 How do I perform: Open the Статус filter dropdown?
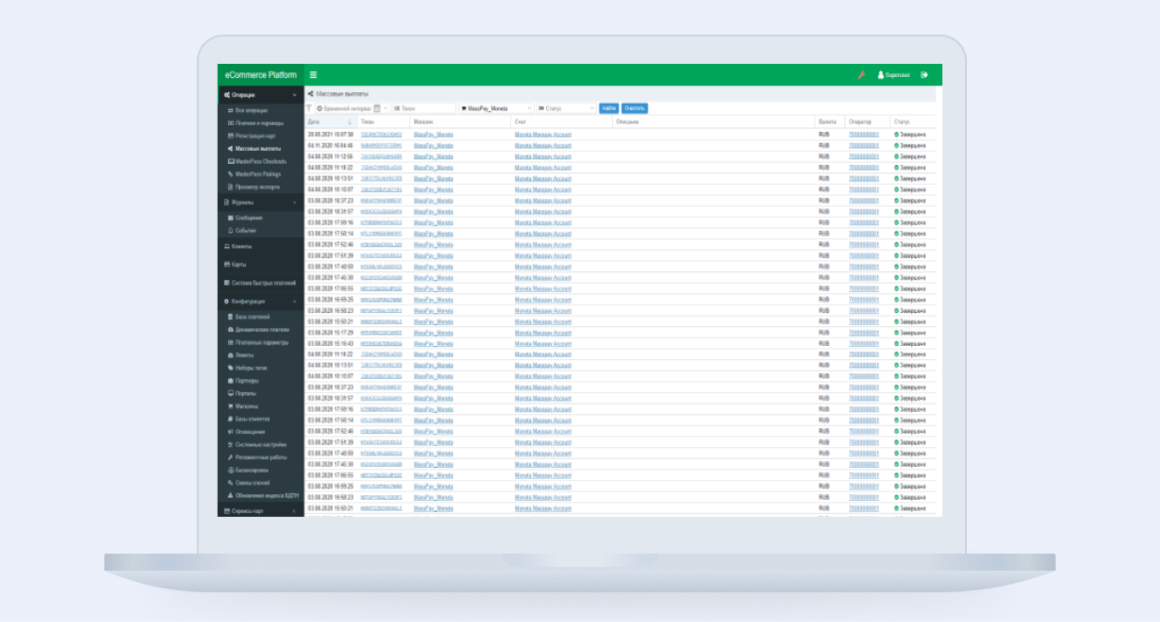click(x=566, y=108)
